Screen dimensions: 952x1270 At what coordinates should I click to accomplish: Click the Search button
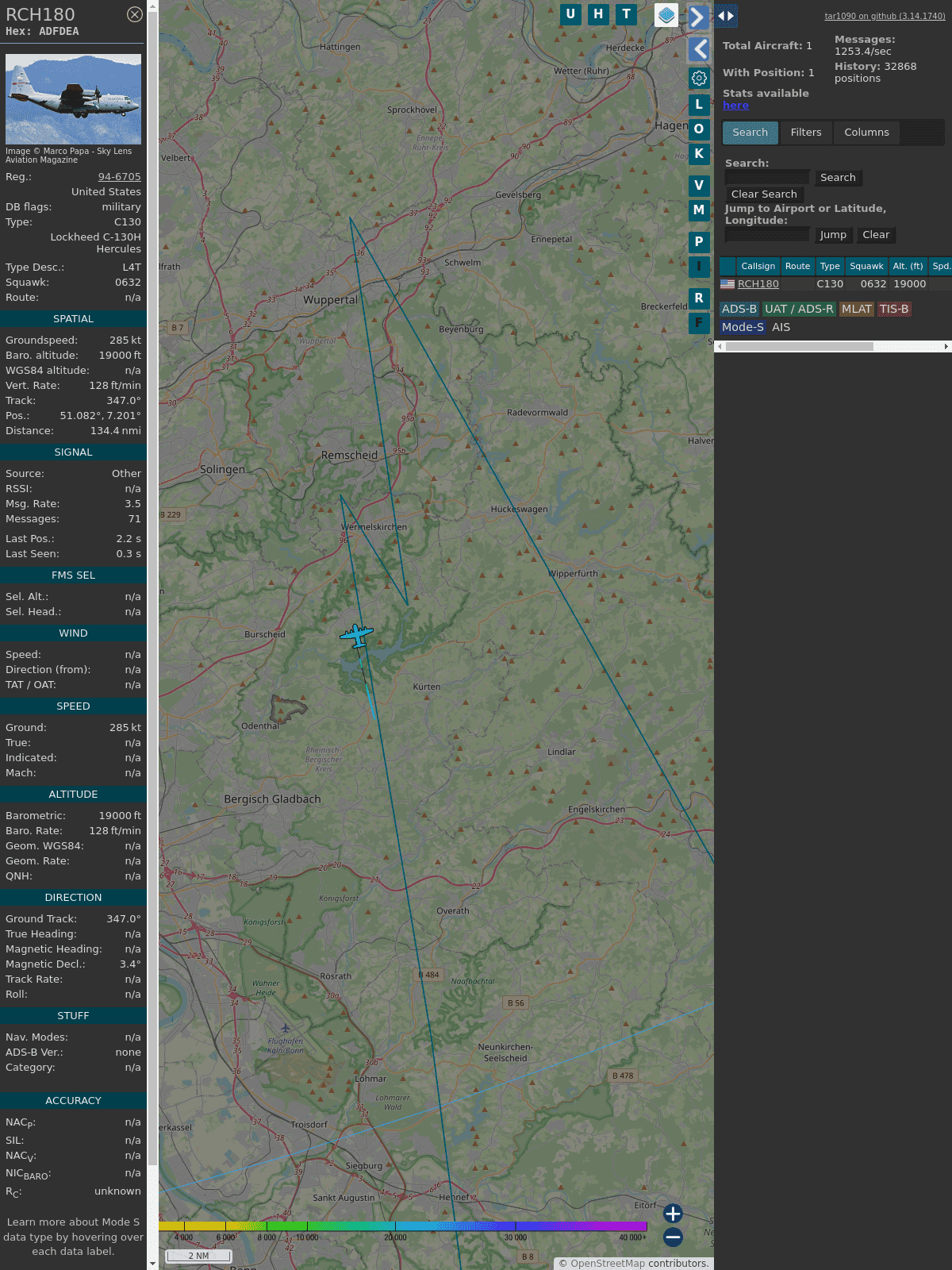(x=838, y=178)
